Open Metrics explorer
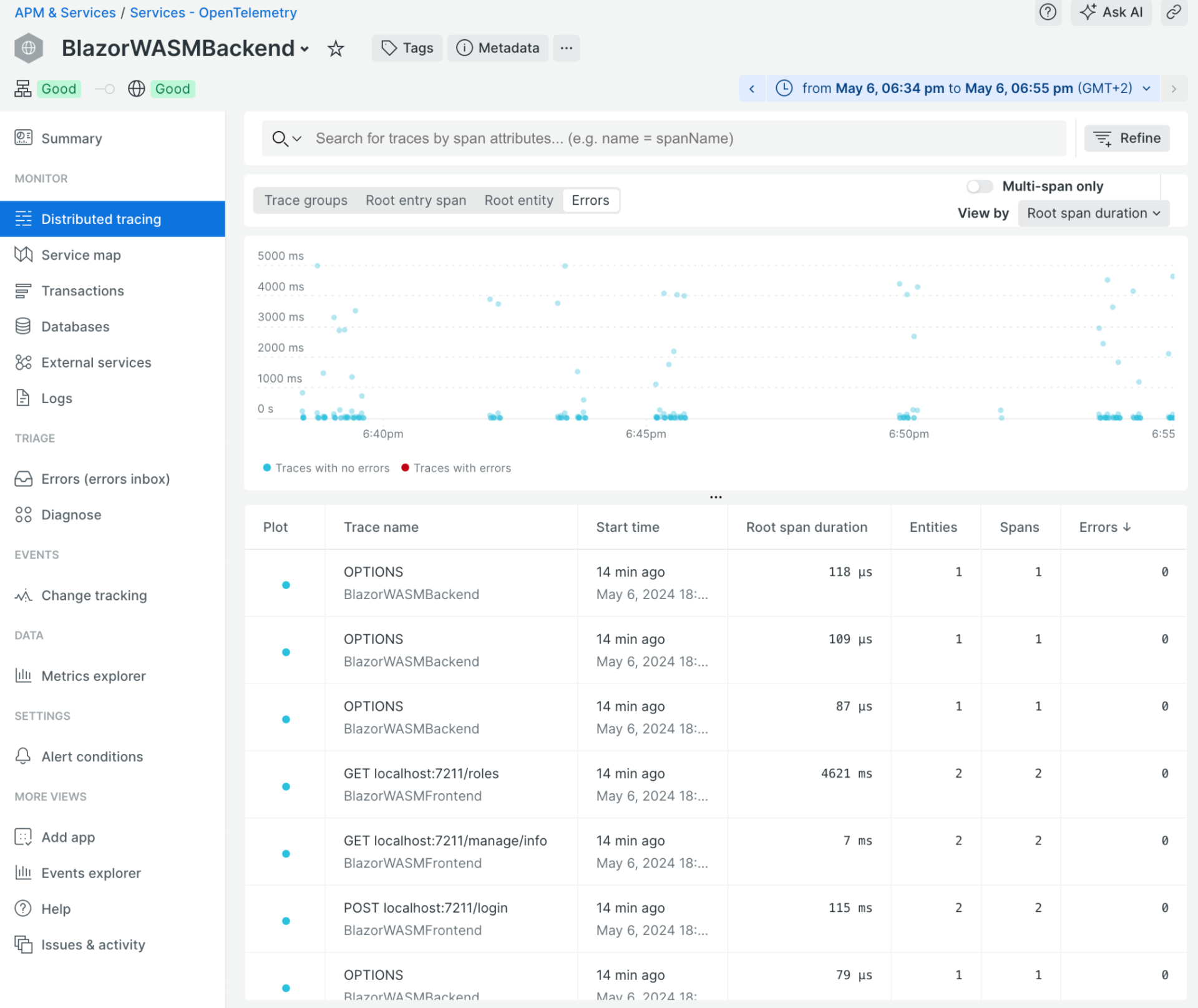The height and width of the screenshot is (1008, 1198). coord(93,675)
